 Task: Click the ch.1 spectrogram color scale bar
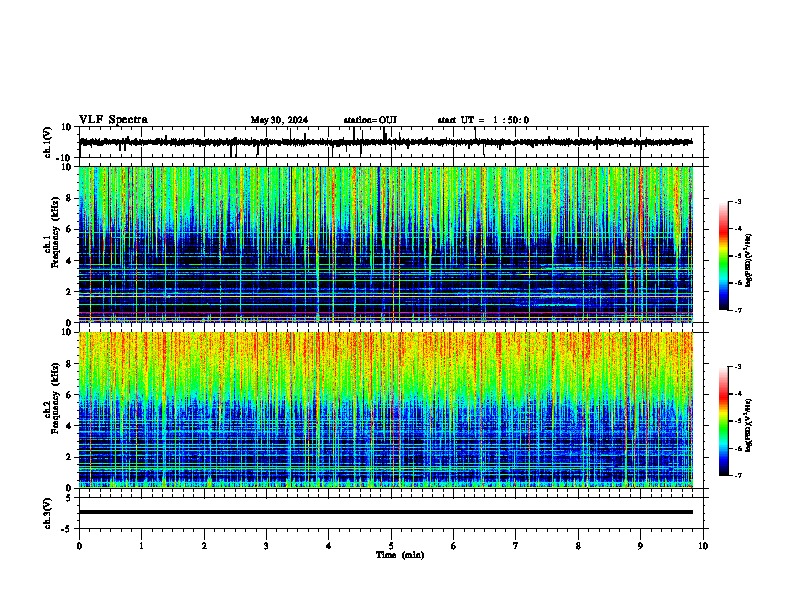tap(724, 256)
